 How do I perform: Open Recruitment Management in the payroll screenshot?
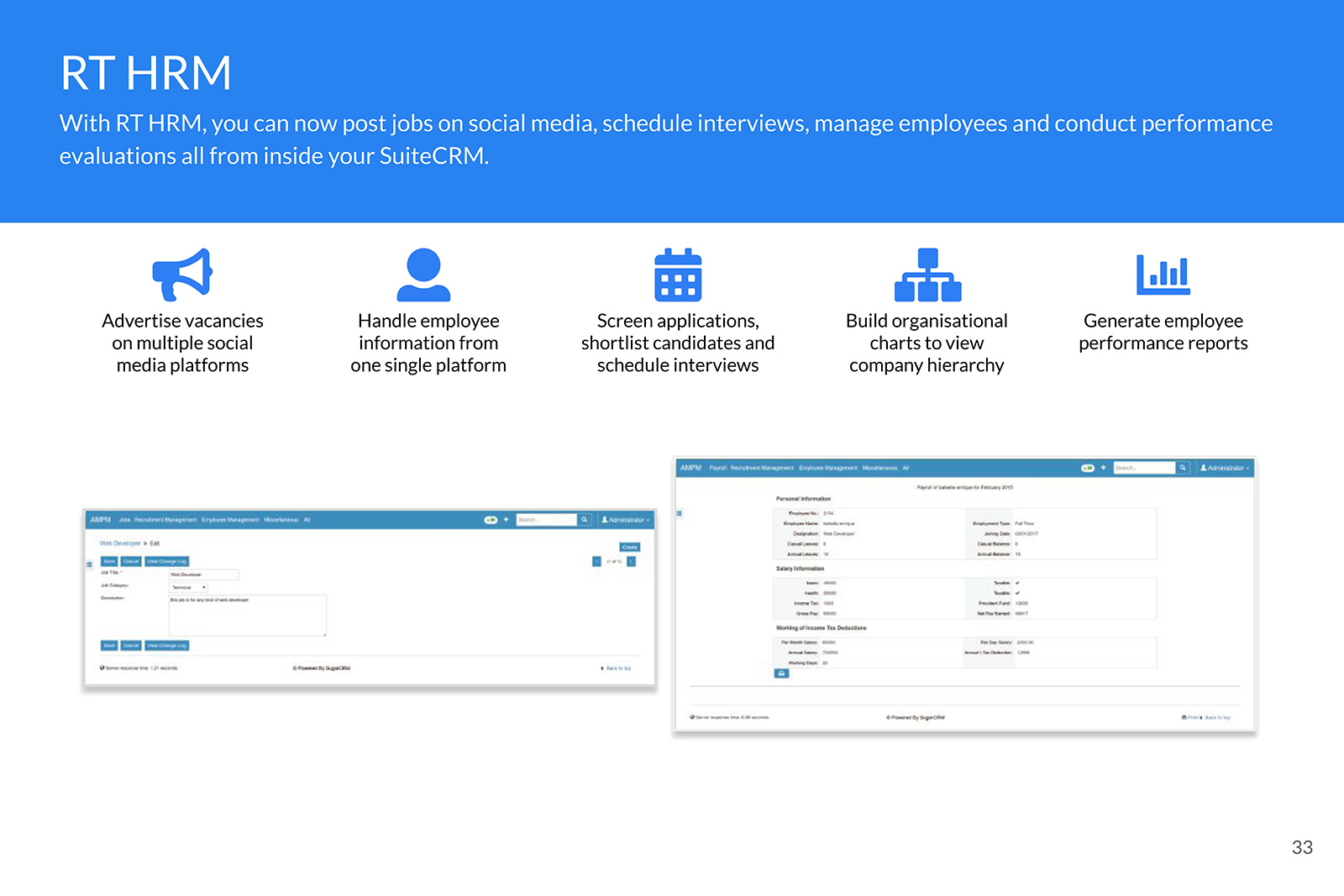pos(762,468)
